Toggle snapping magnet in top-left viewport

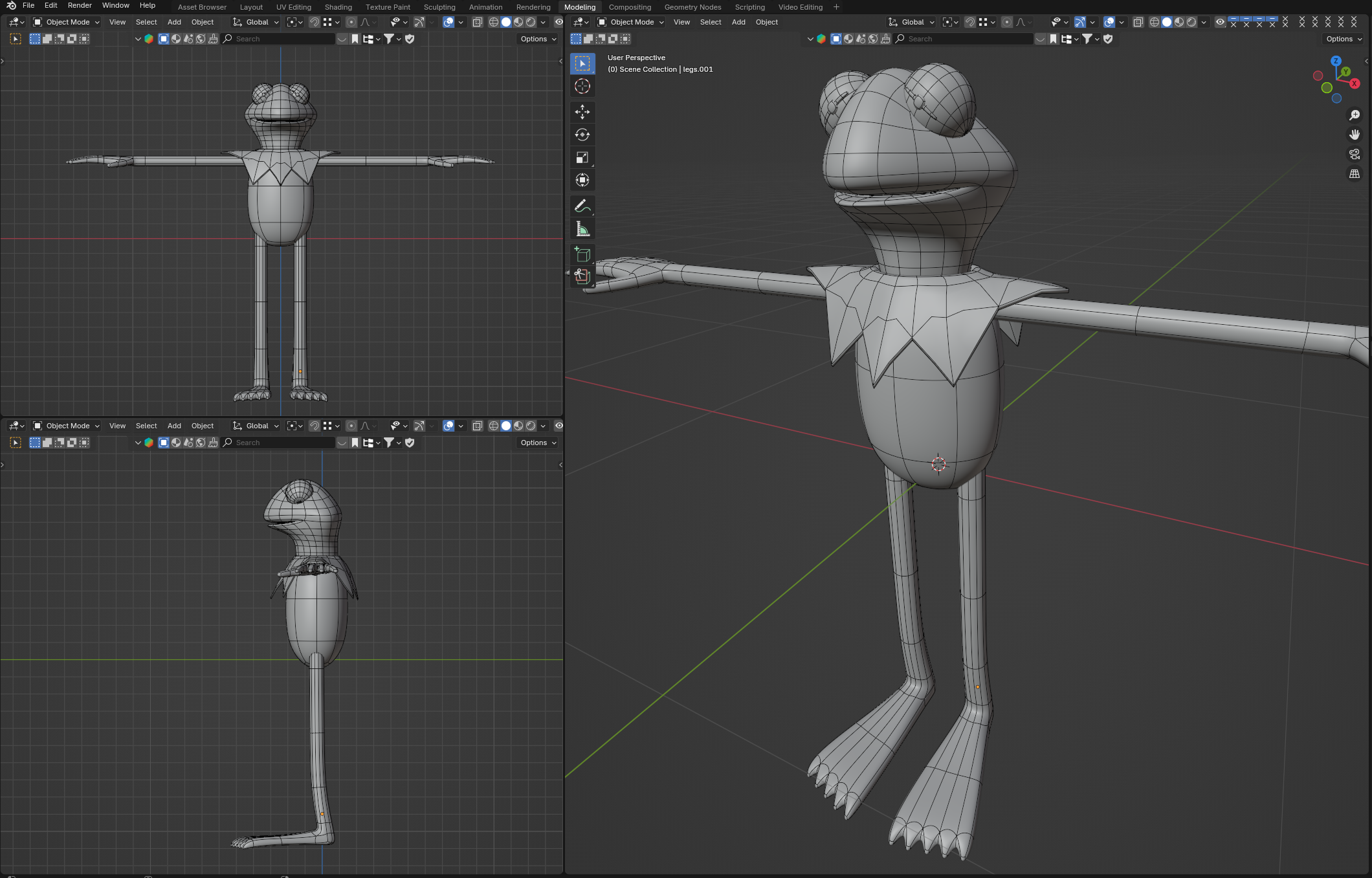tap(315, 22)
